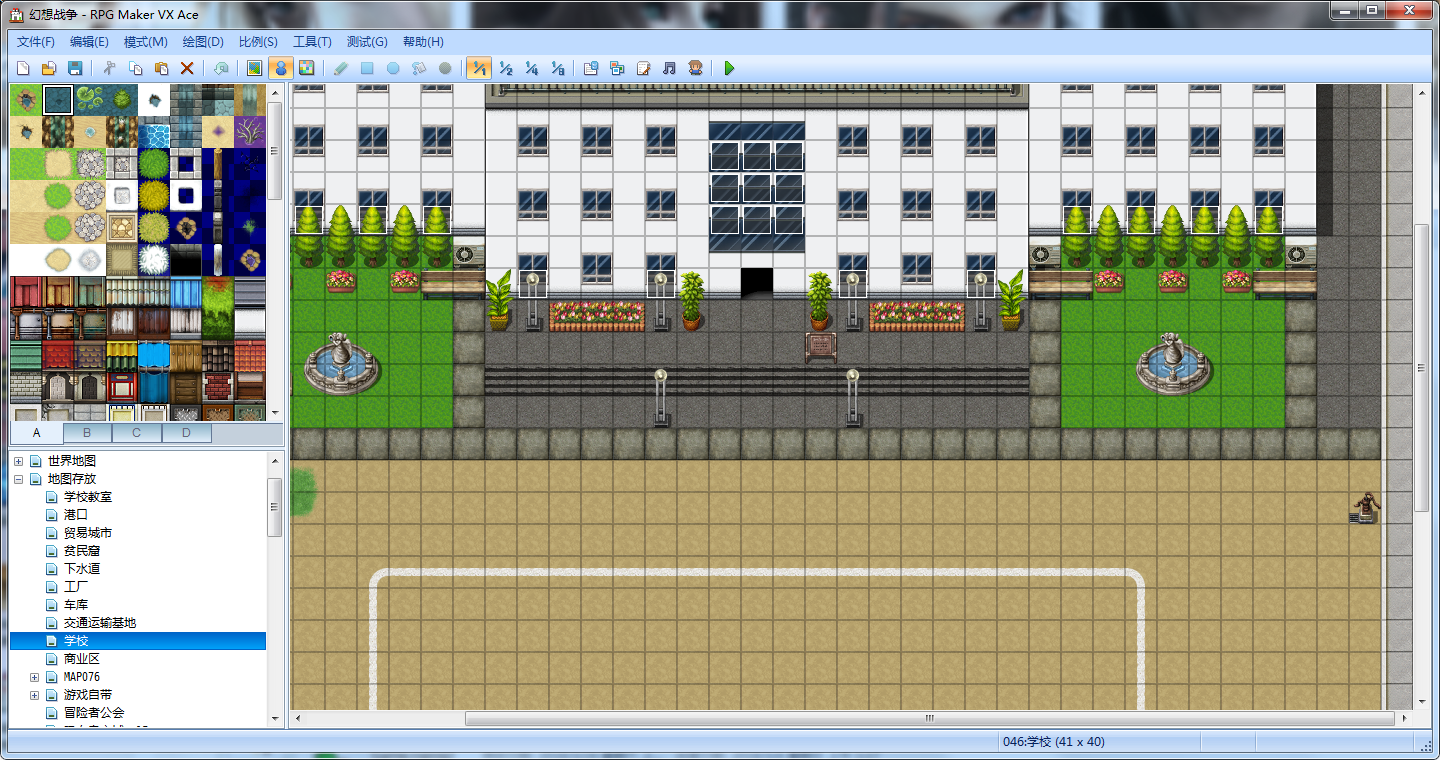Select the Ellipse drawing tool
Image resolution: width=1440 pixels, height=760 pixels.
pos(393,68)
